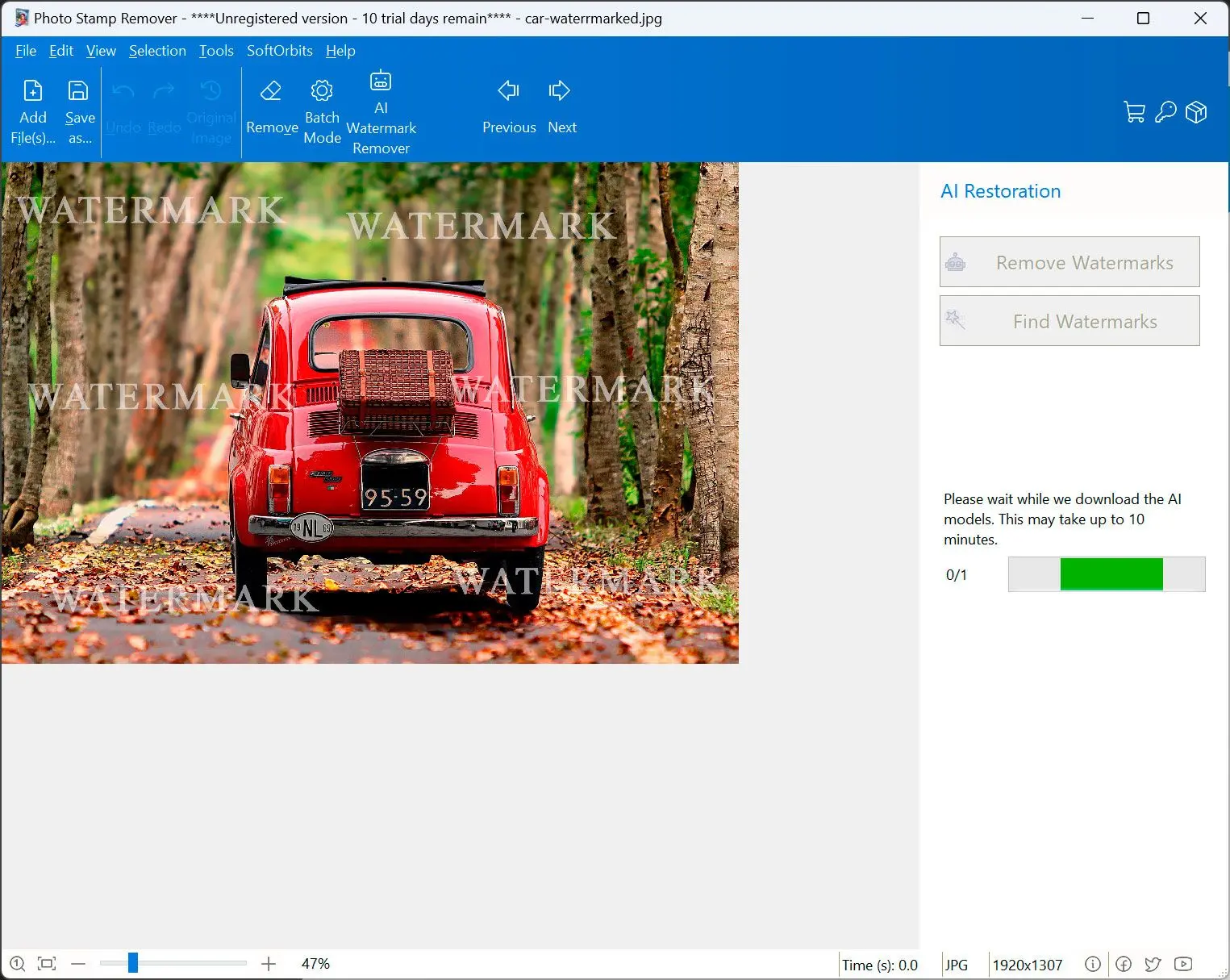Open the info icon in status bar

coord(1093,964)
